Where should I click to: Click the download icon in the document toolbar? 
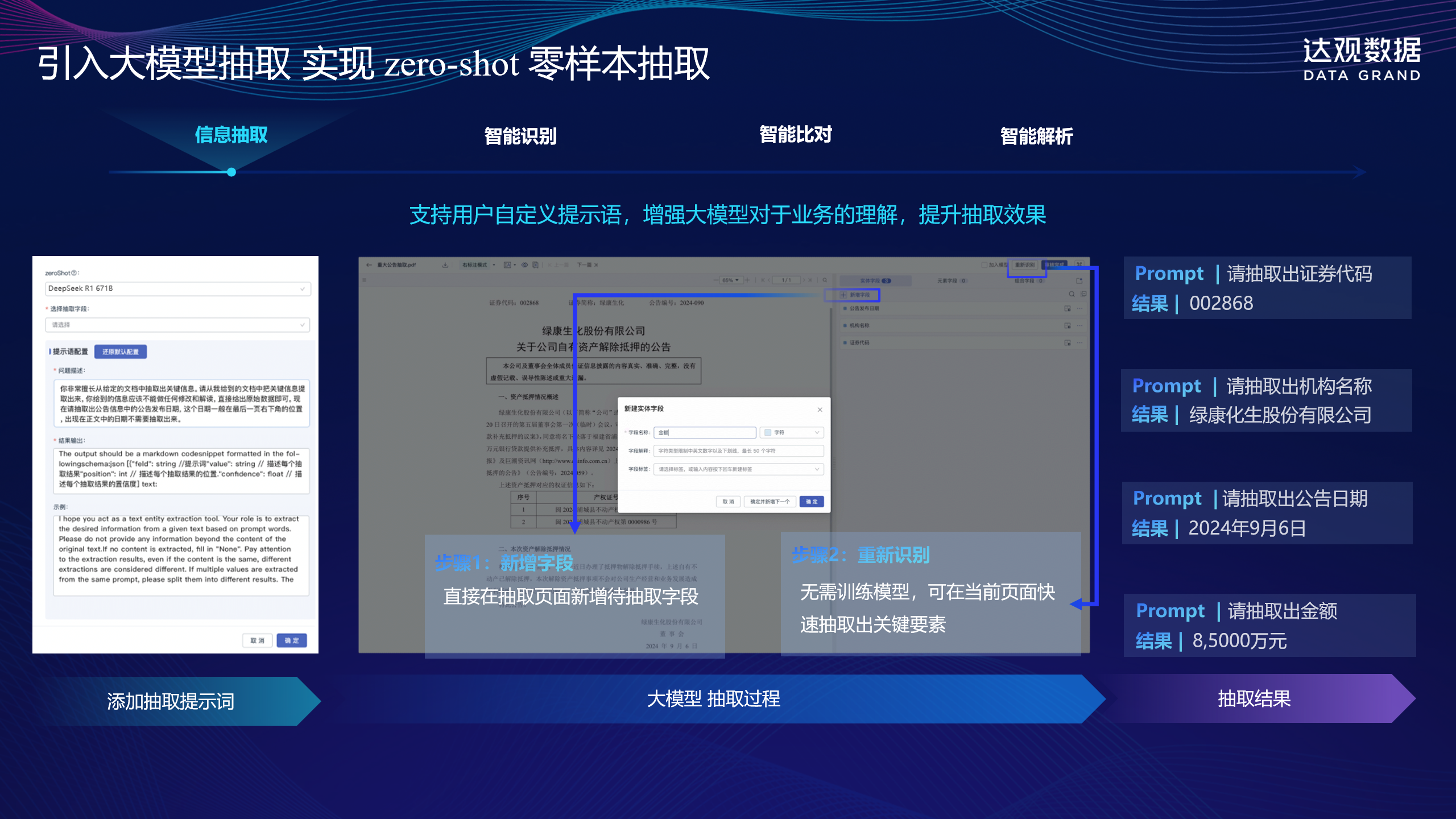(x=445, y=265)
